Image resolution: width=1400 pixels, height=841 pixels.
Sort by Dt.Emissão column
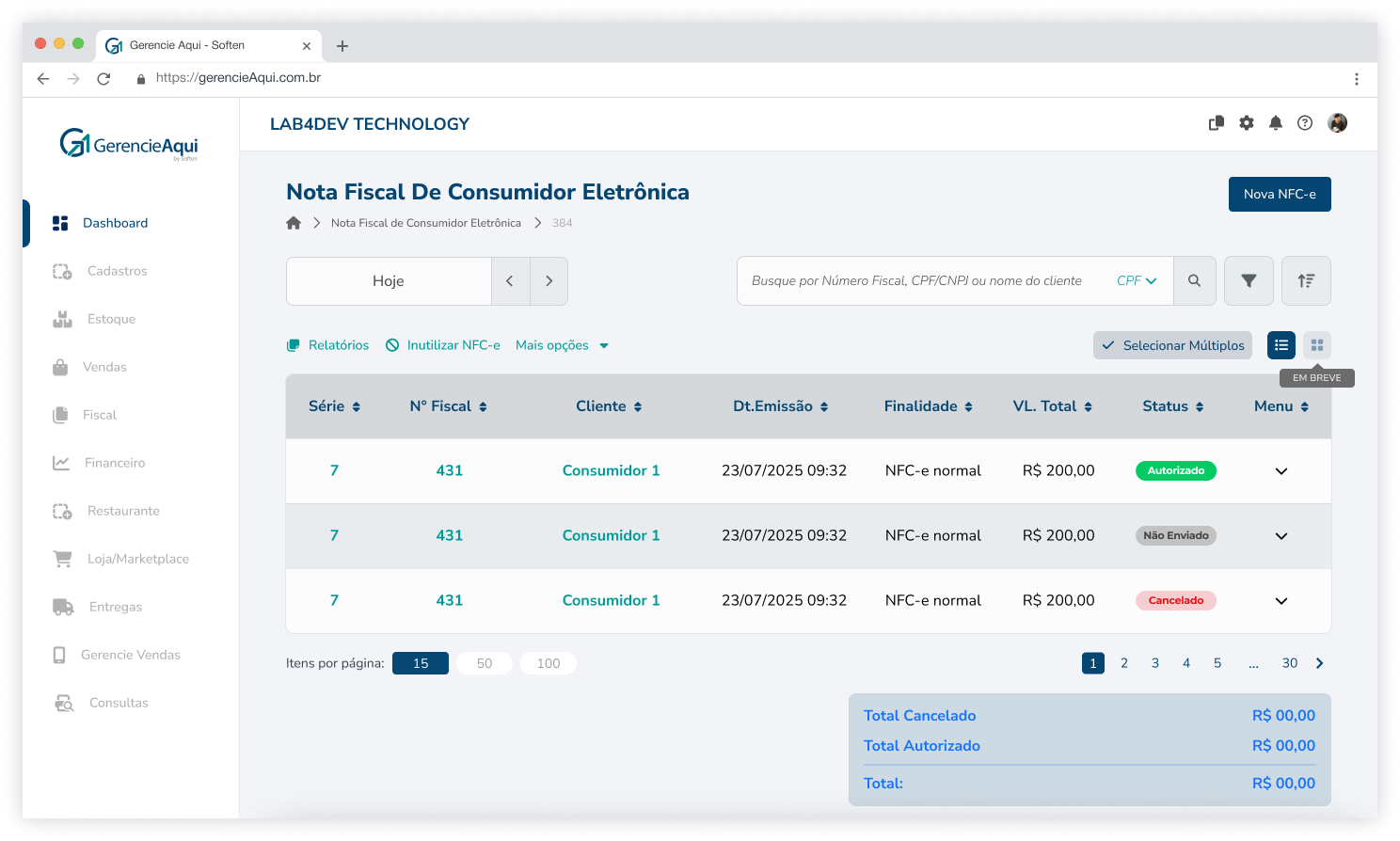click(781, 406)
